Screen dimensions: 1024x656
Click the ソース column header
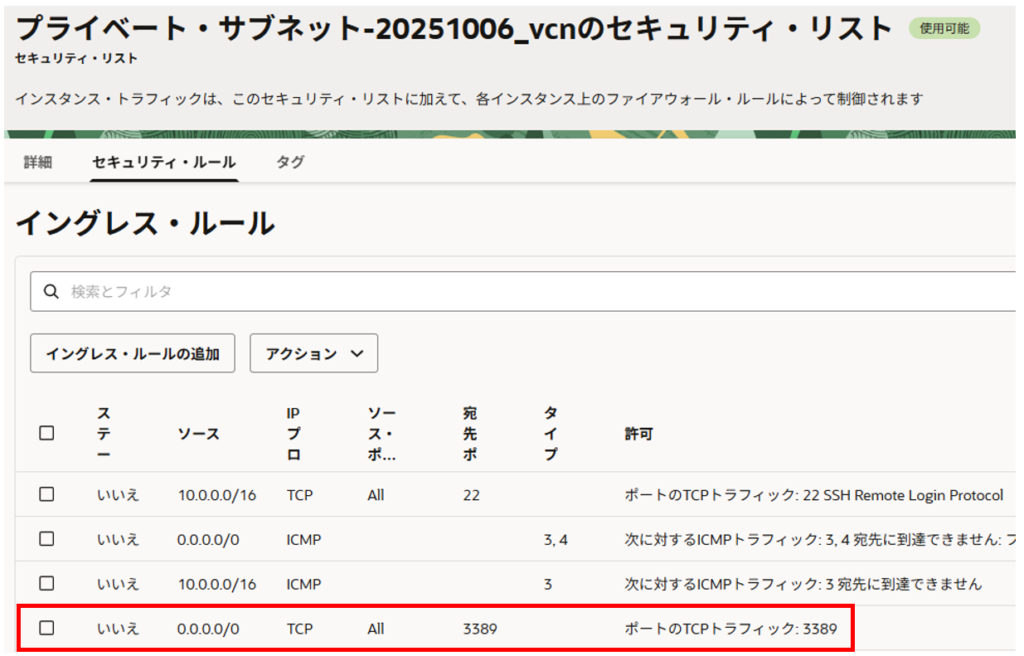198,434
